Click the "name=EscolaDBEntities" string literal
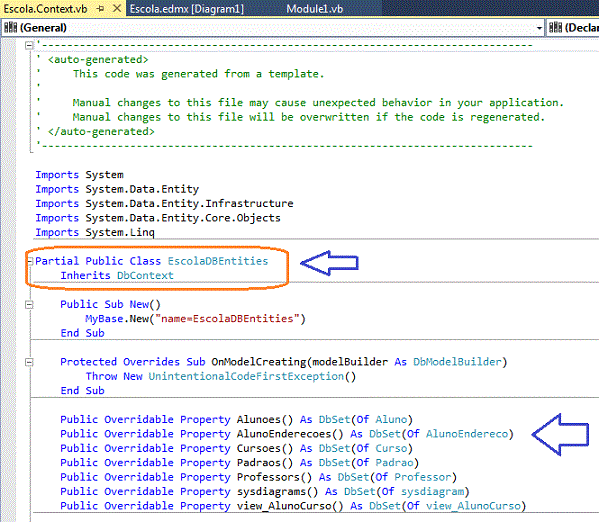 tap(227, 319)
